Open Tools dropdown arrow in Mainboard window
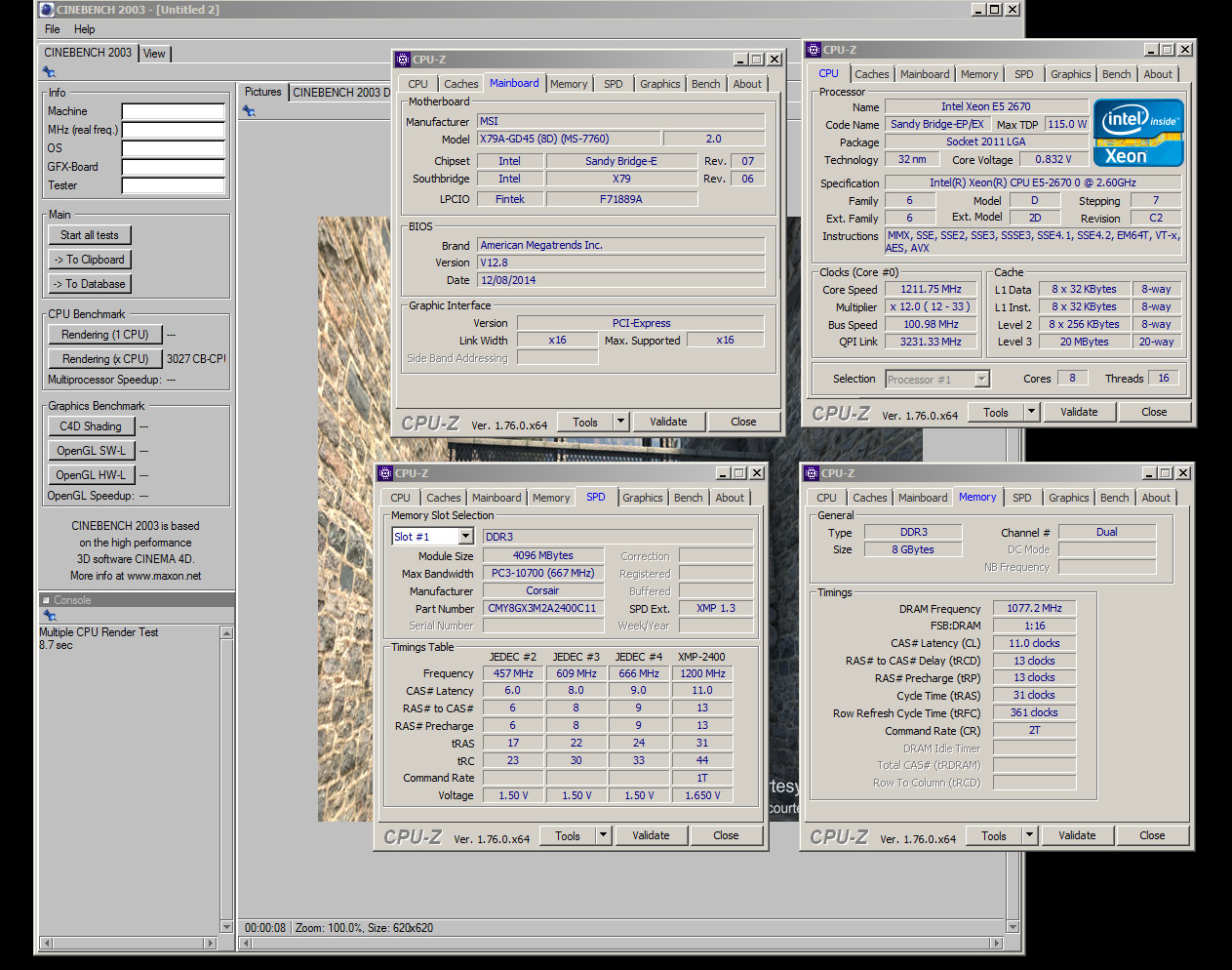This screenshot has height=970, width=1232. 620,422
